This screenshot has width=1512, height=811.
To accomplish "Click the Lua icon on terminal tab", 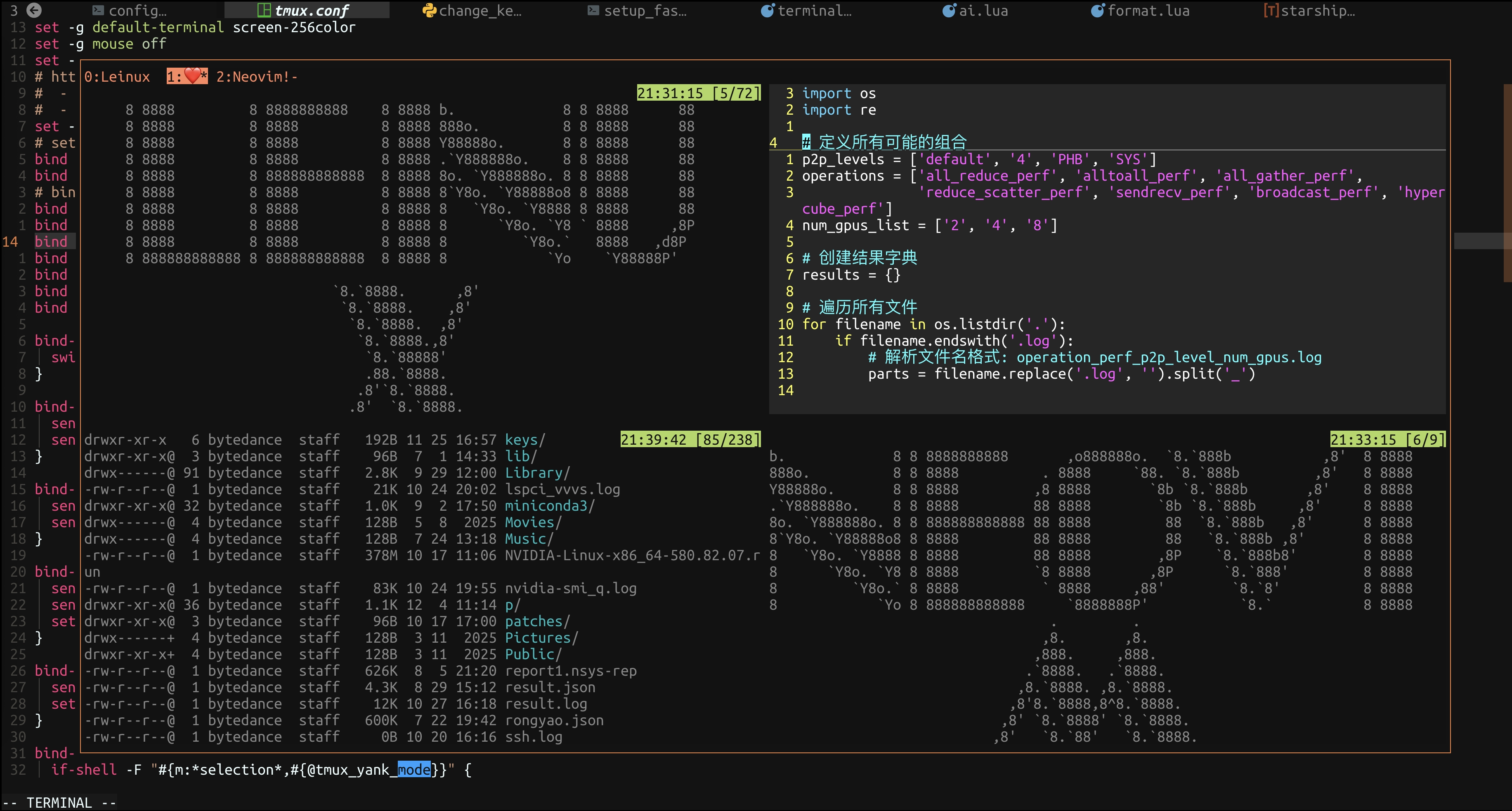I will [x=767, y=11].
